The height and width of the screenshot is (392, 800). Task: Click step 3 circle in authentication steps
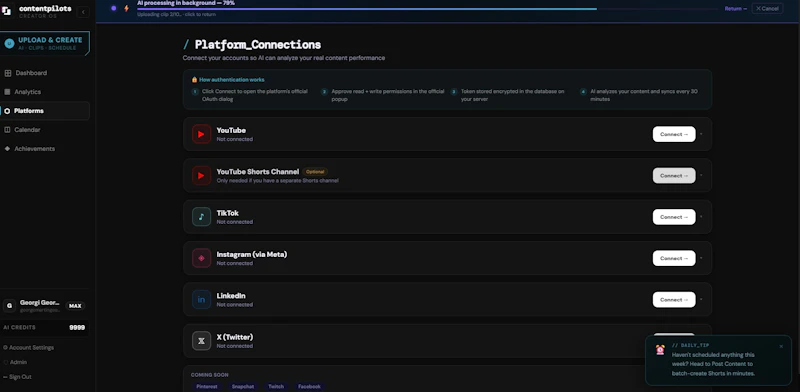click(454, 92)
